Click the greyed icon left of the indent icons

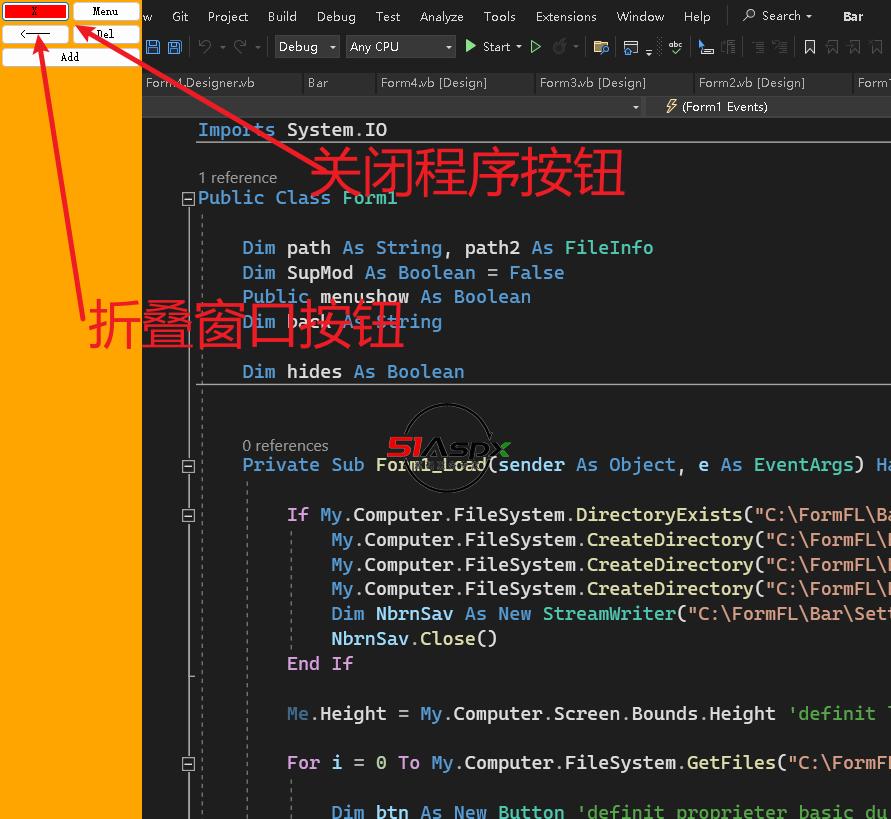[x=728, y=47]
